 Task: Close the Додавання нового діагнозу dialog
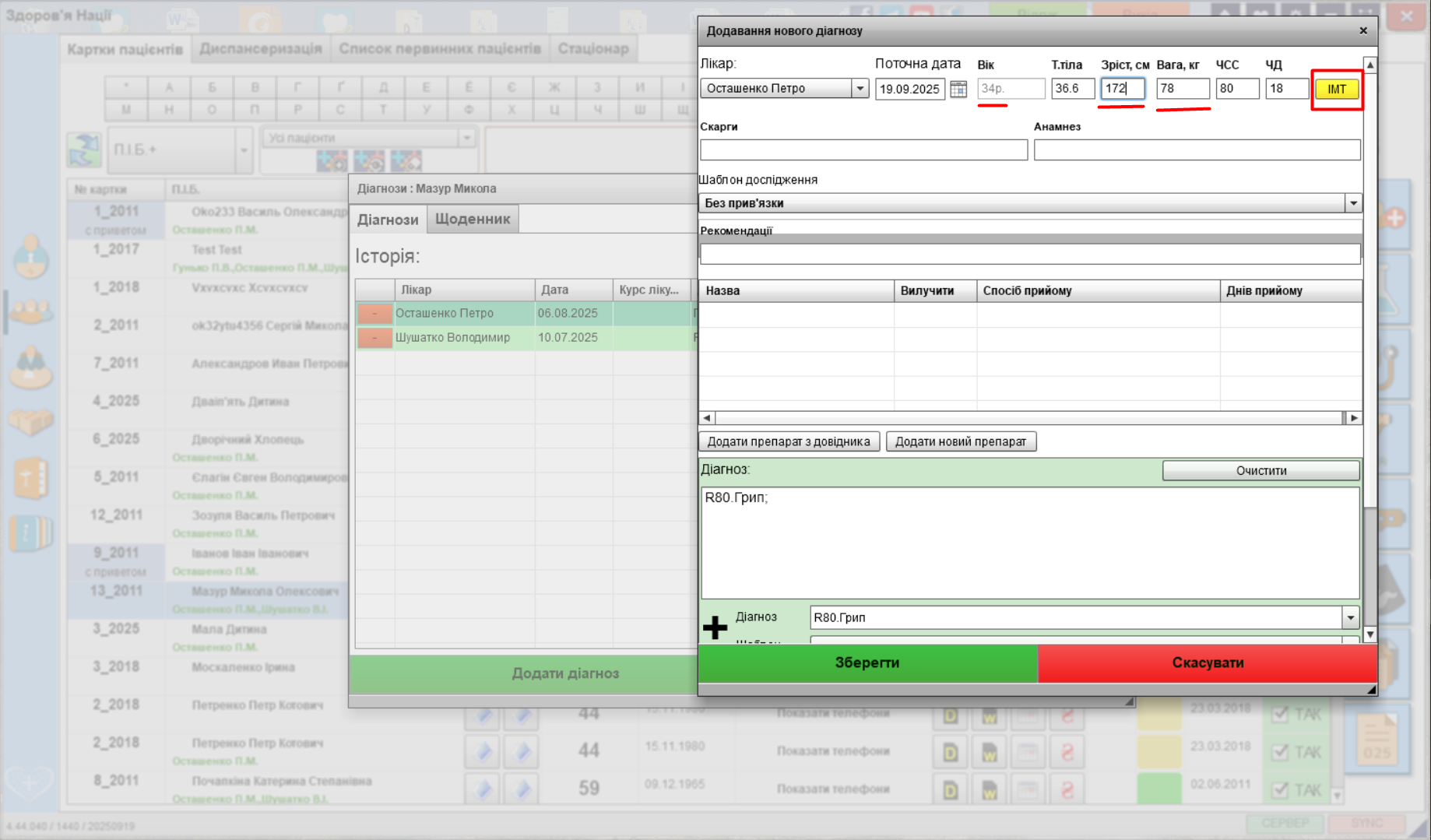click(x=1362, y=31)
